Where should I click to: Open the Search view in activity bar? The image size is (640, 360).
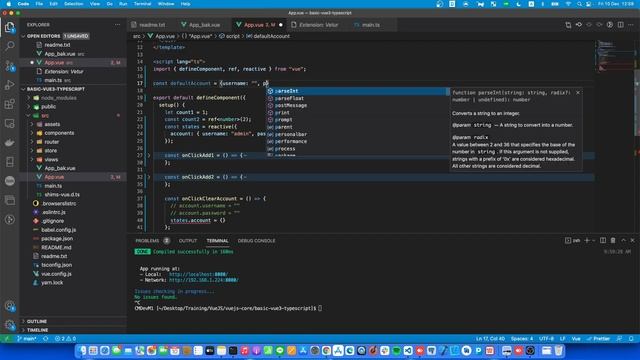(x=9, y=46)
